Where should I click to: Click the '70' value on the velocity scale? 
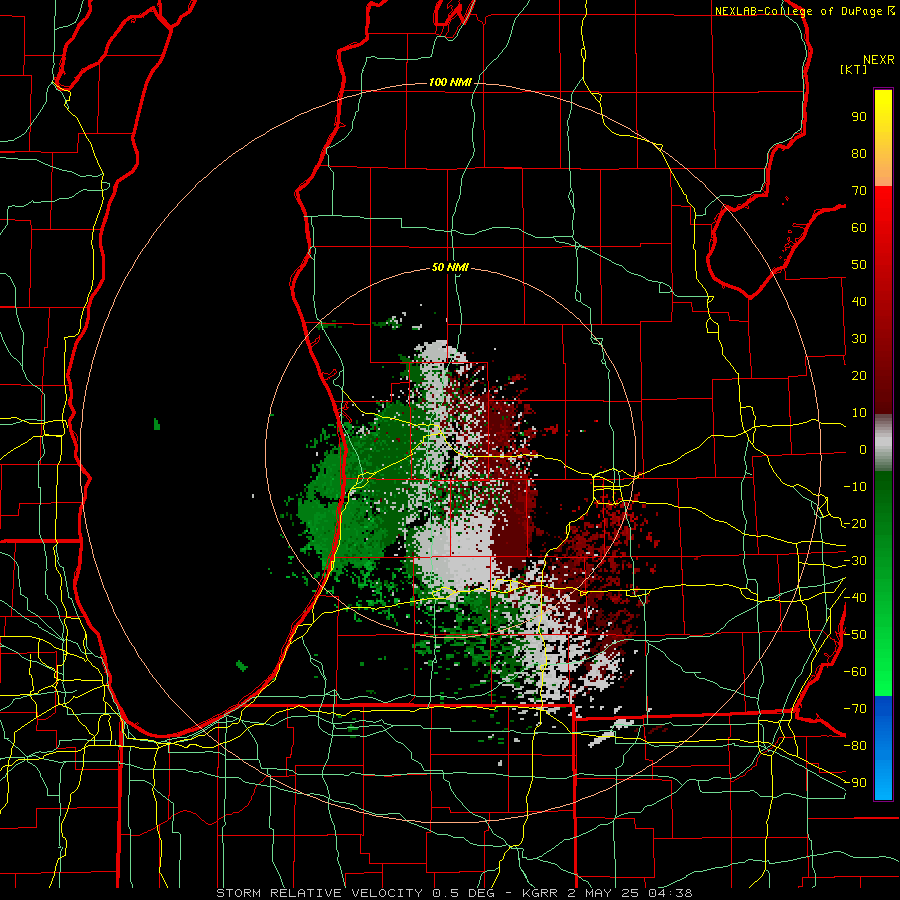(859, 191)
